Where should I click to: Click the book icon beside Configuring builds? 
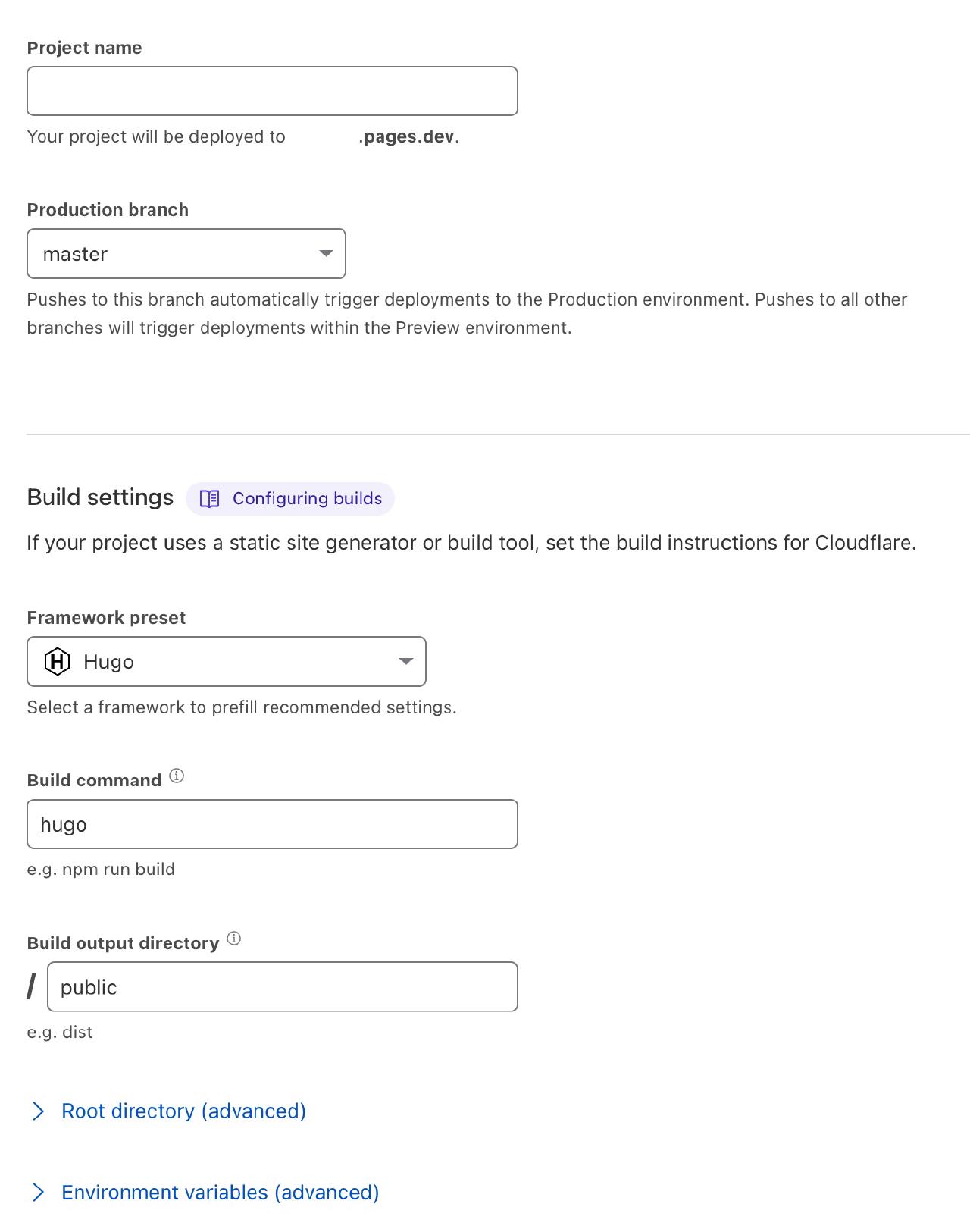(210, 499)
